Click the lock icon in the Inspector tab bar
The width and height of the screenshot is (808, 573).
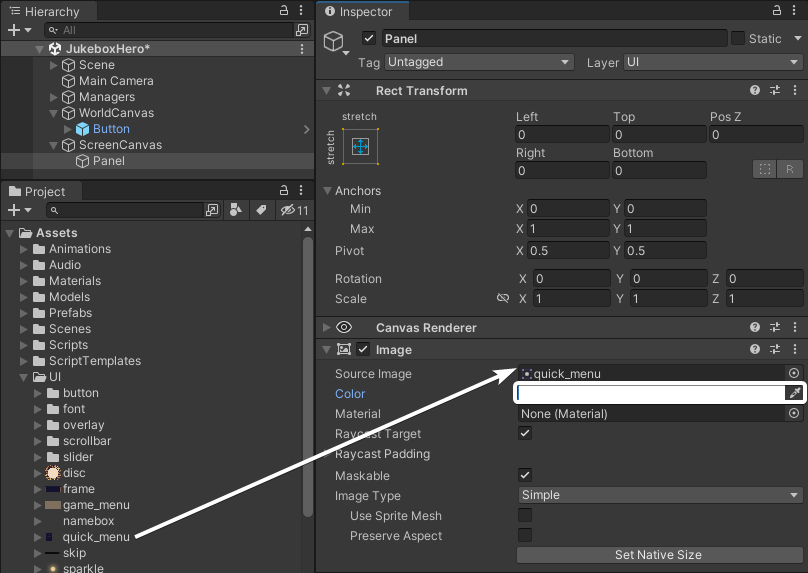[x=777, y=10]
